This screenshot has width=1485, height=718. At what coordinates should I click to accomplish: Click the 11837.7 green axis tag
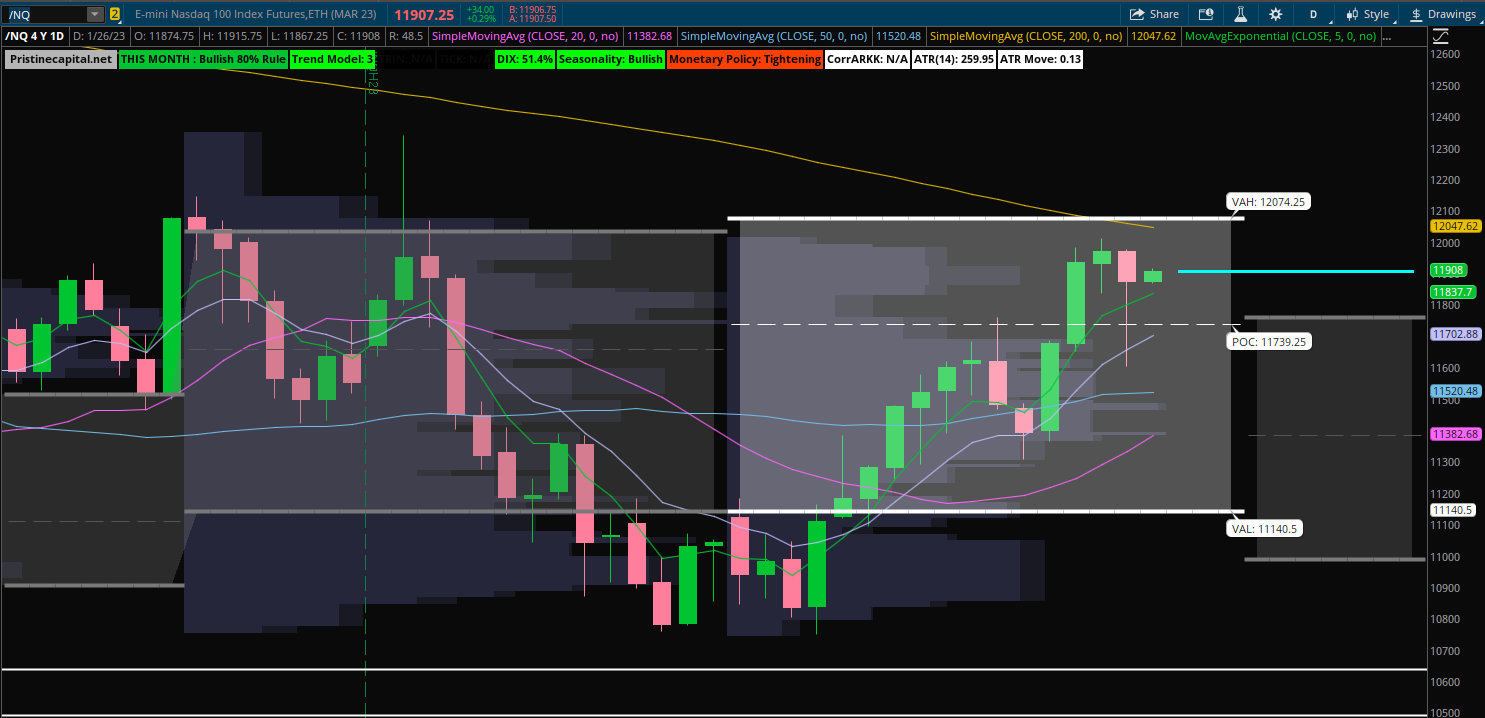click(1452, 291)
